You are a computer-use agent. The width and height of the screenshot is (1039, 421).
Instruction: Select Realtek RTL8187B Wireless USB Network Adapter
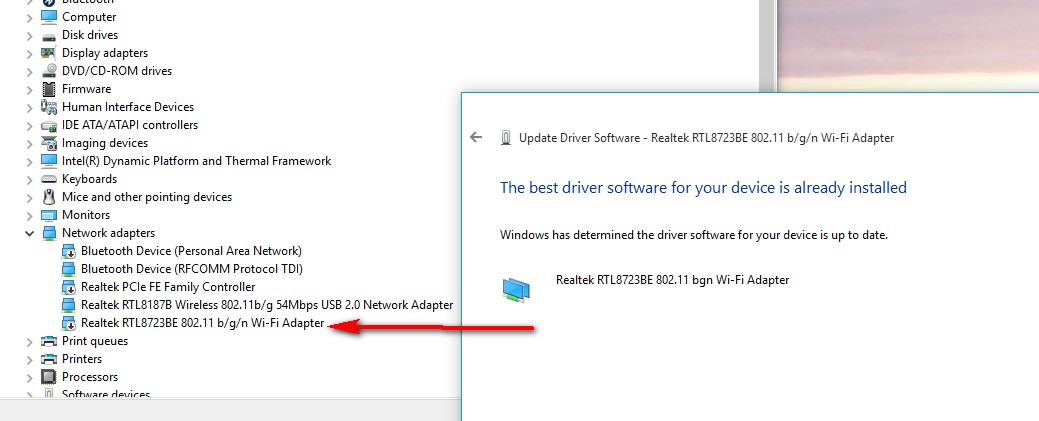coord(267,305)
